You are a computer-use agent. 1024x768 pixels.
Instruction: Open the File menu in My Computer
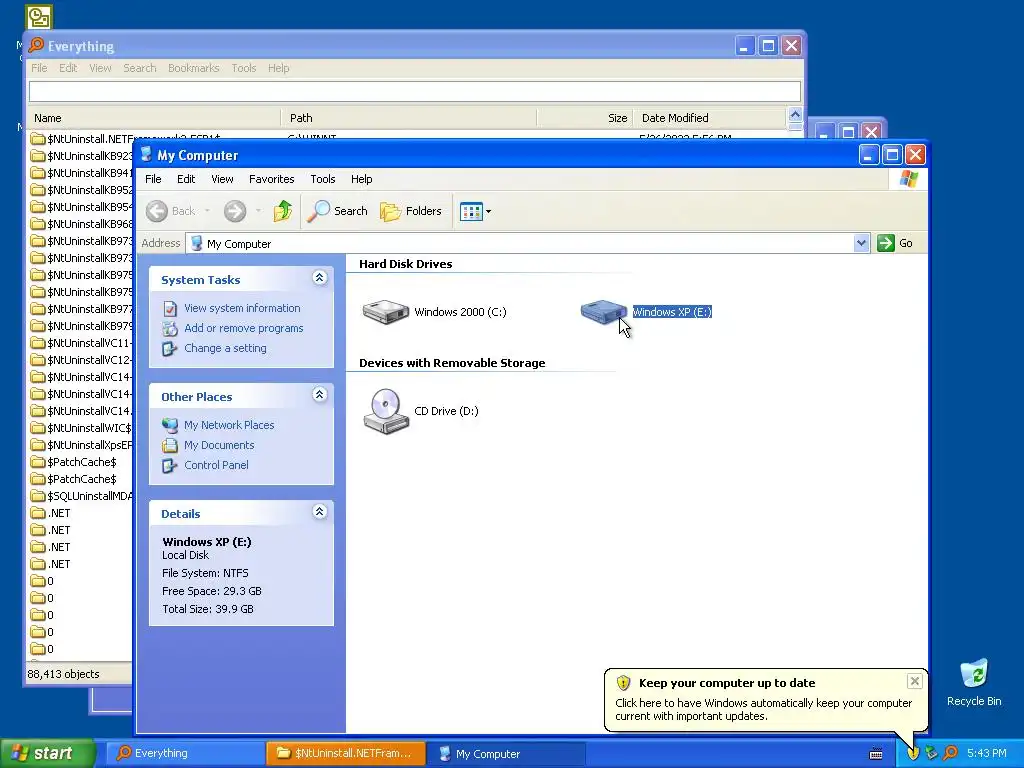click(153, 179)
